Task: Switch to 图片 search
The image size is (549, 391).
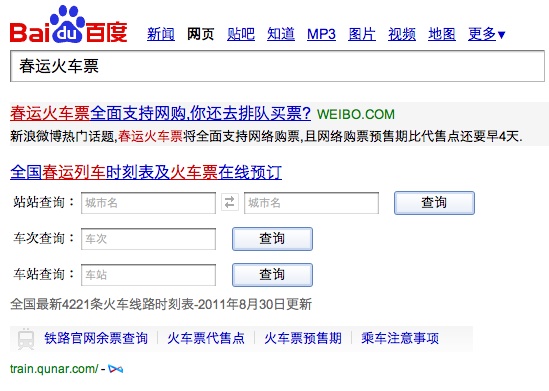Action: pyautogui.click(x=362, y=34)
